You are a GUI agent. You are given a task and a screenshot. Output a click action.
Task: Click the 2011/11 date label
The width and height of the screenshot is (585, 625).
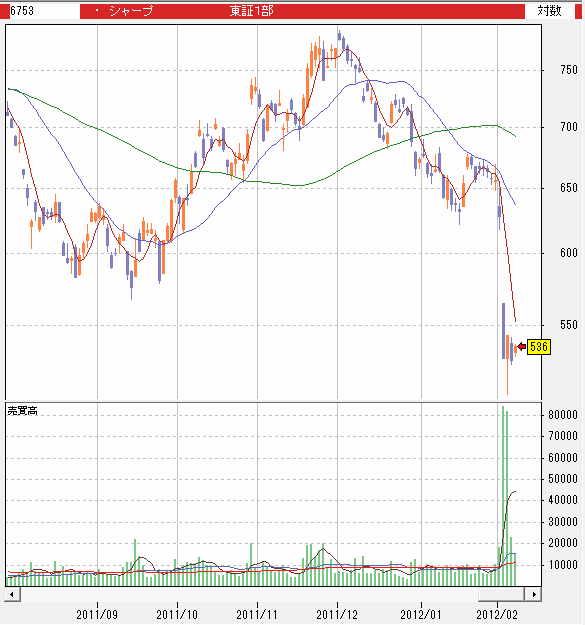pos(257,615)
